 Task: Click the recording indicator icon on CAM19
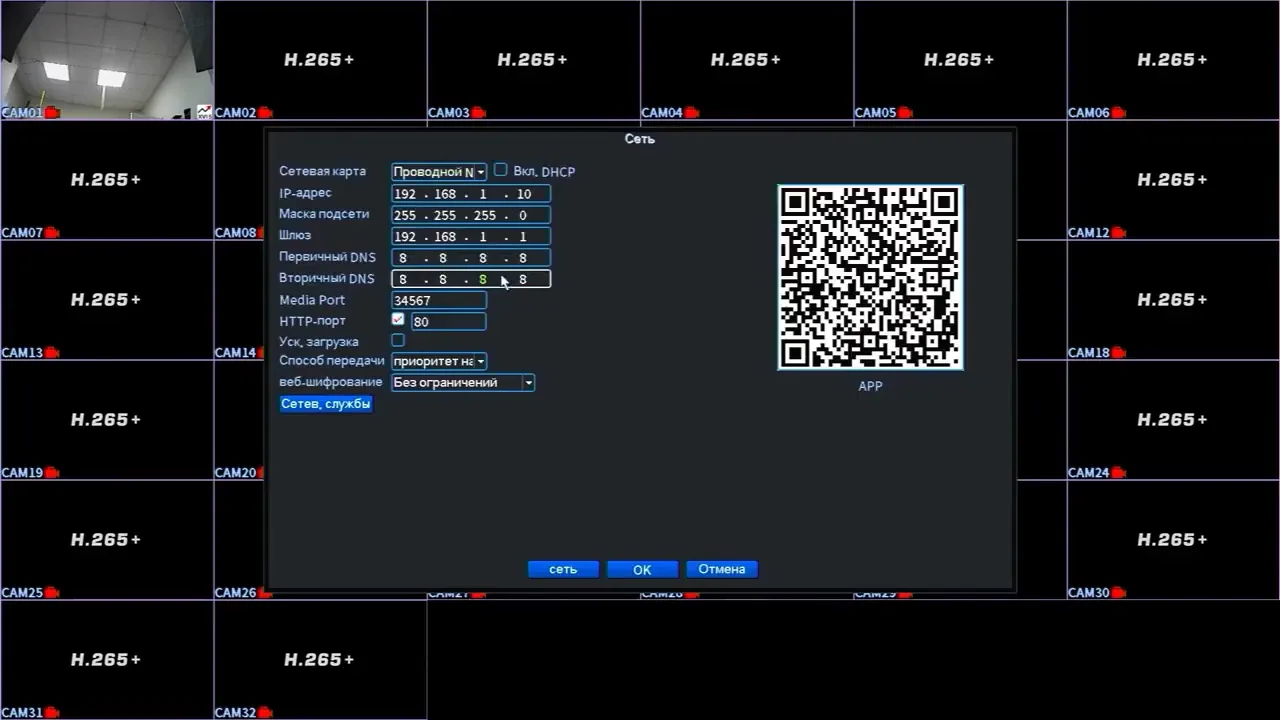pos(52,473)
